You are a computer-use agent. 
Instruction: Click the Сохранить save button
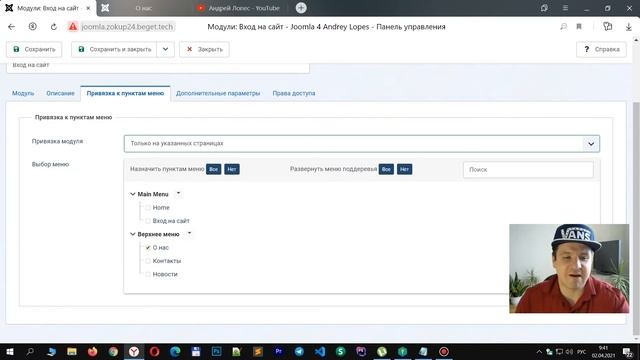click(x=34, y=49)
